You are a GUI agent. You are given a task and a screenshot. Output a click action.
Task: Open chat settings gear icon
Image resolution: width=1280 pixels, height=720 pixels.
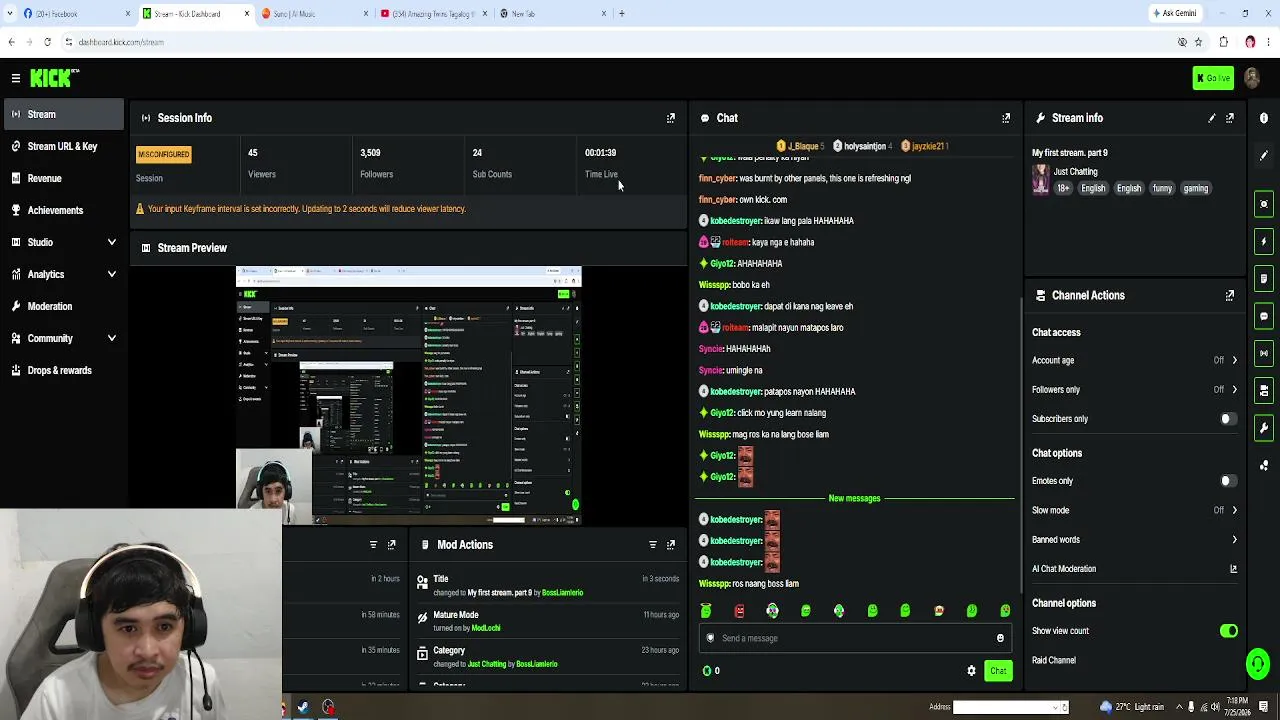click(x=971, y=671)
